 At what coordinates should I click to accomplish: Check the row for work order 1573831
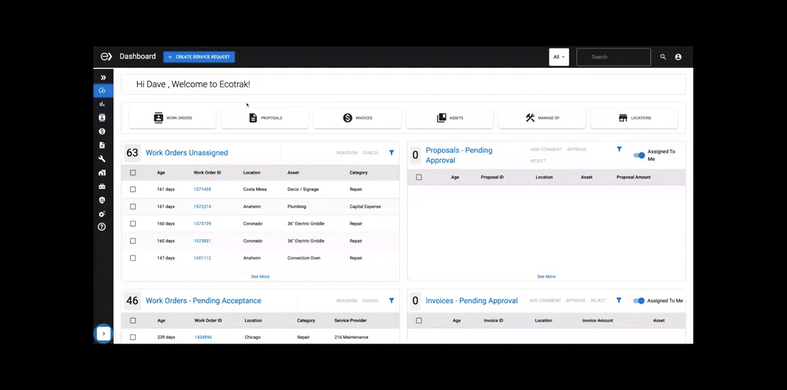133,241
